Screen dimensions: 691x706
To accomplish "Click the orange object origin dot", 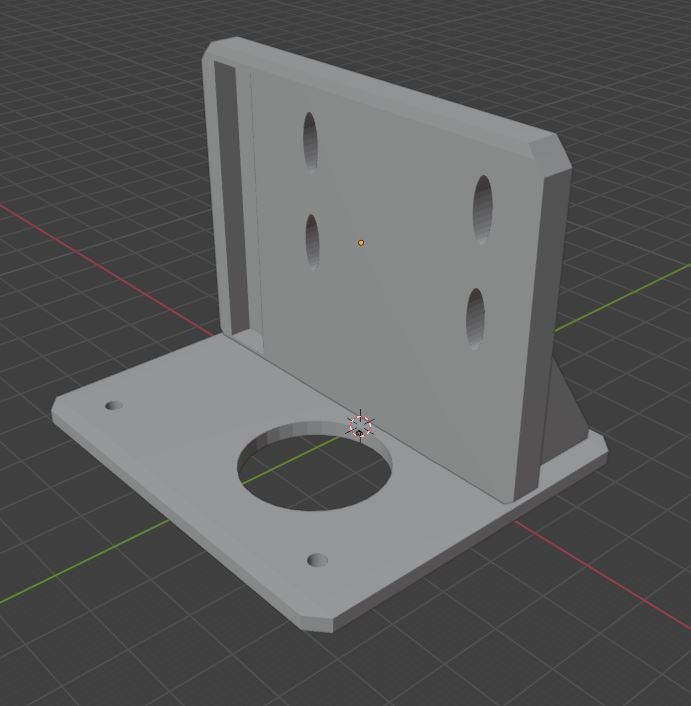I will tap(361, 243).
